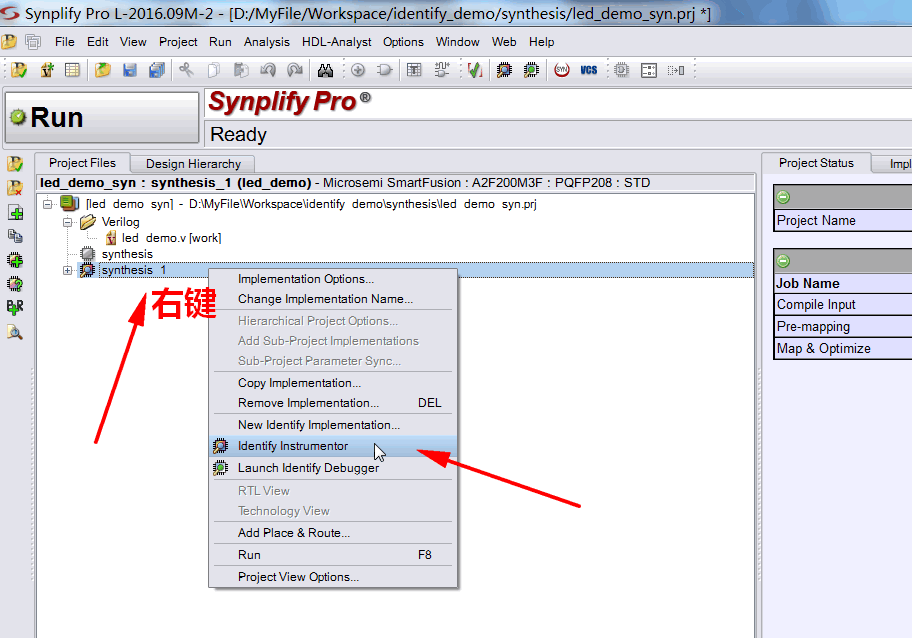The width and height of the screenshot is (912, 638).
Task: Click the binoculars Find icon
Action: [325, 70]
